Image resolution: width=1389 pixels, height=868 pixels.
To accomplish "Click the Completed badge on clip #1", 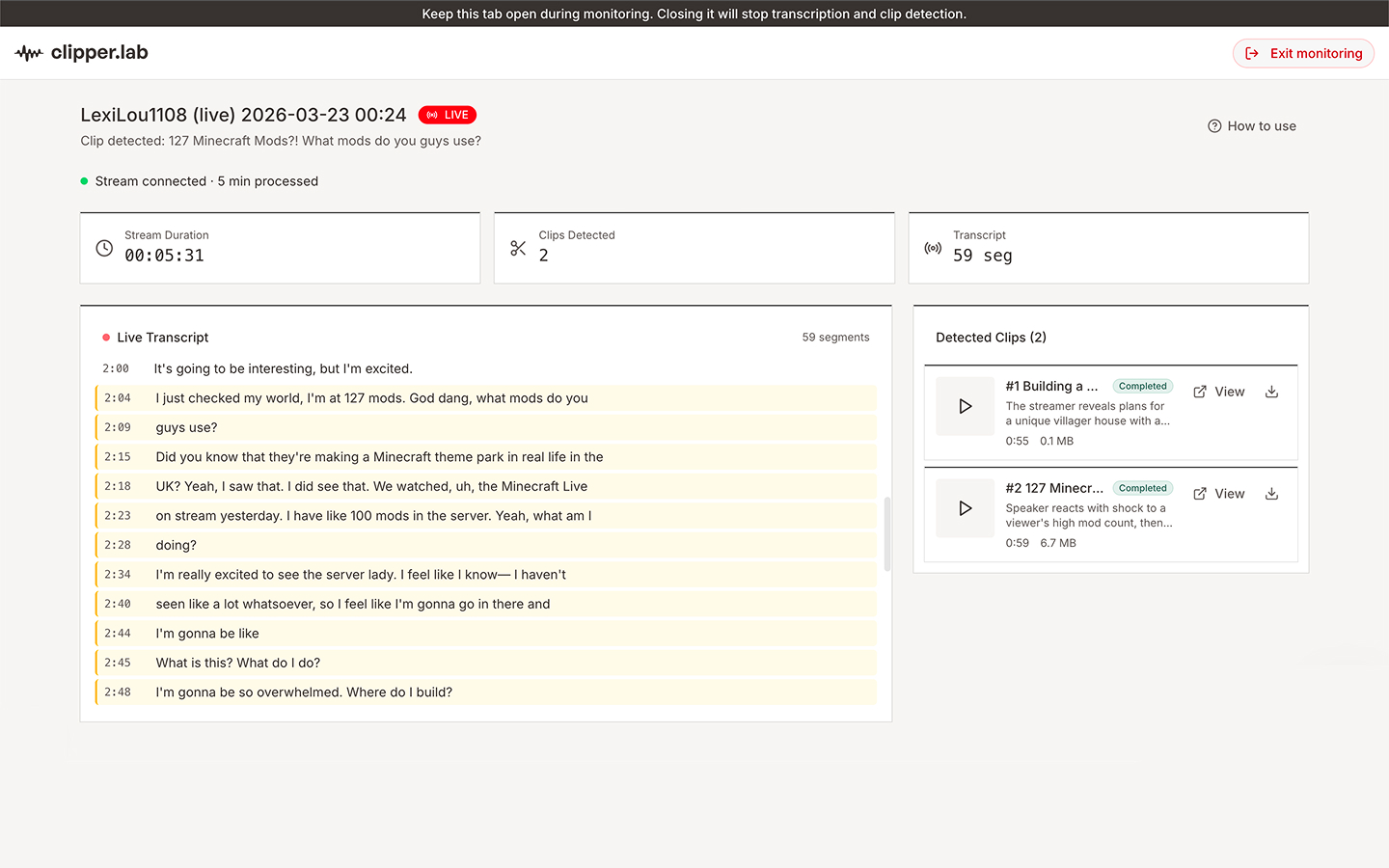I will (x=1142, y=387).
